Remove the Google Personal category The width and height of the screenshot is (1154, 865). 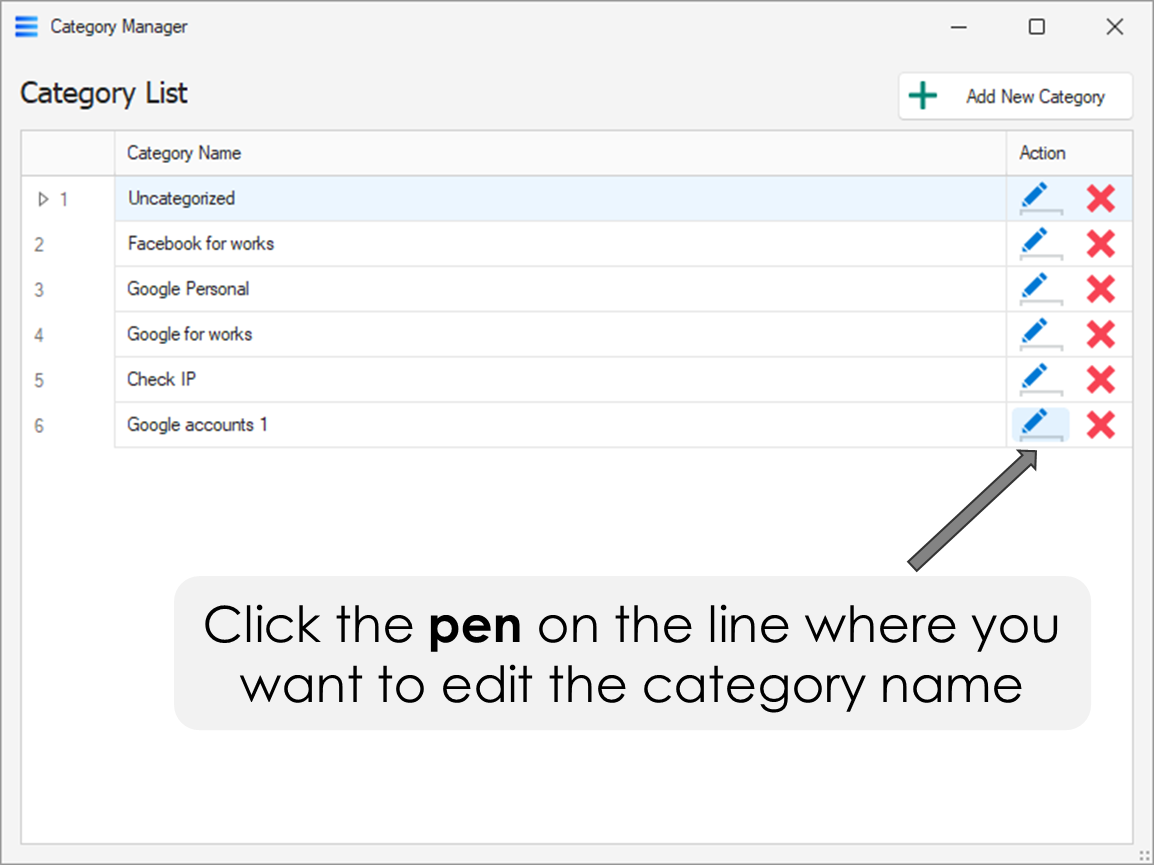[1100, 289]
